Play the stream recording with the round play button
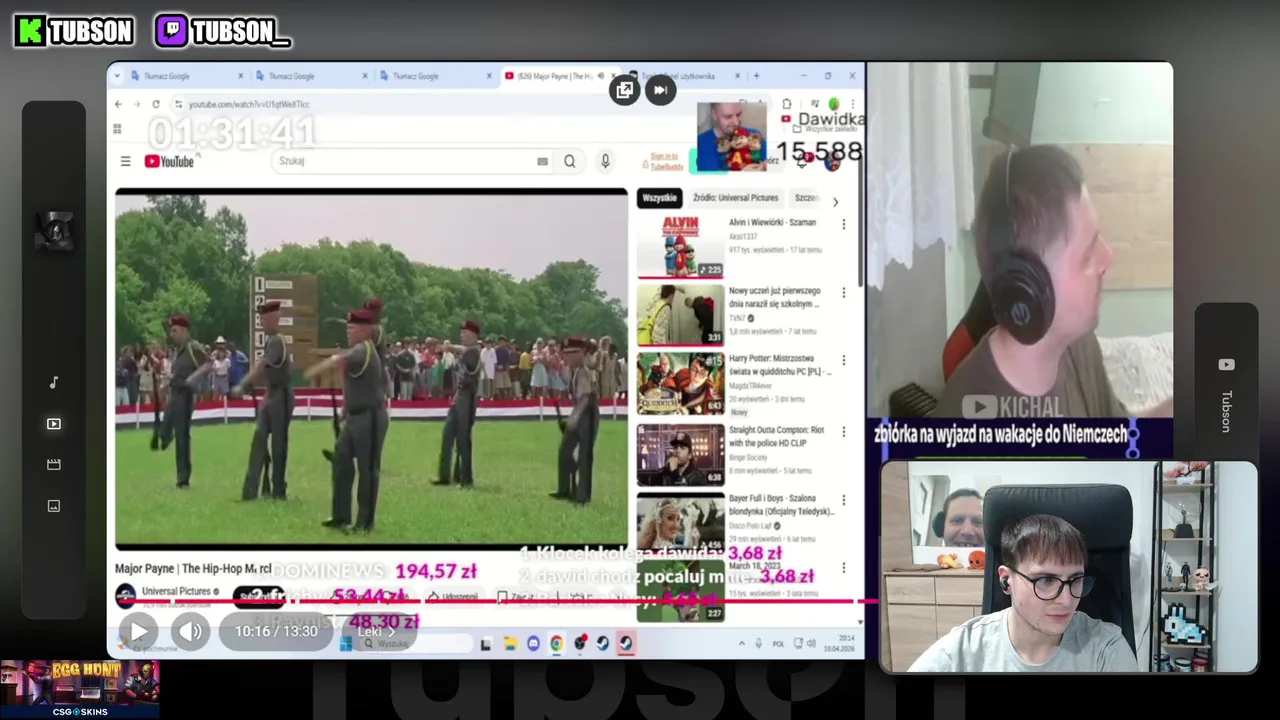1280x720 pixels. (x=139, y=631)
